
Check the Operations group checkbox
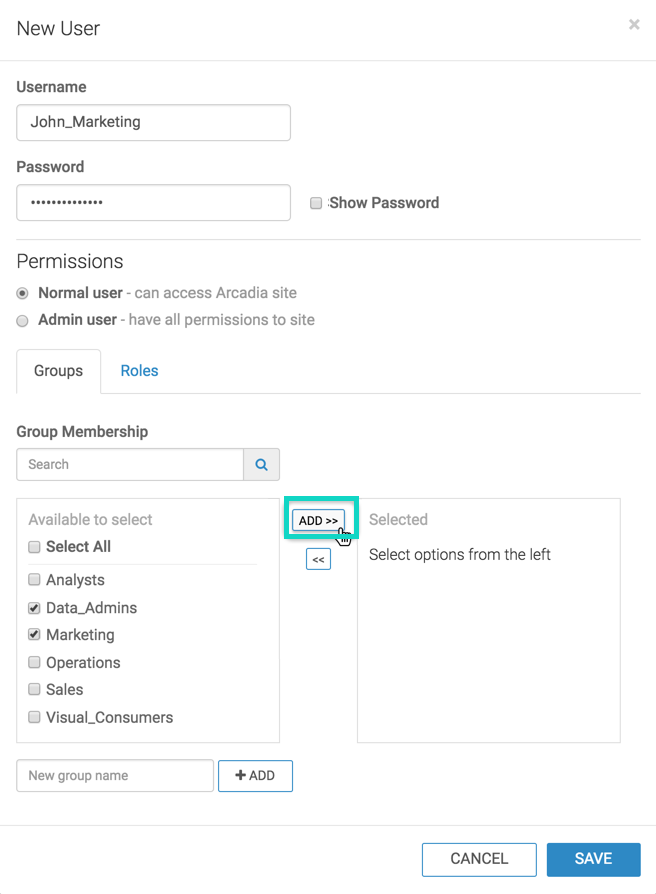pos(34,663)
